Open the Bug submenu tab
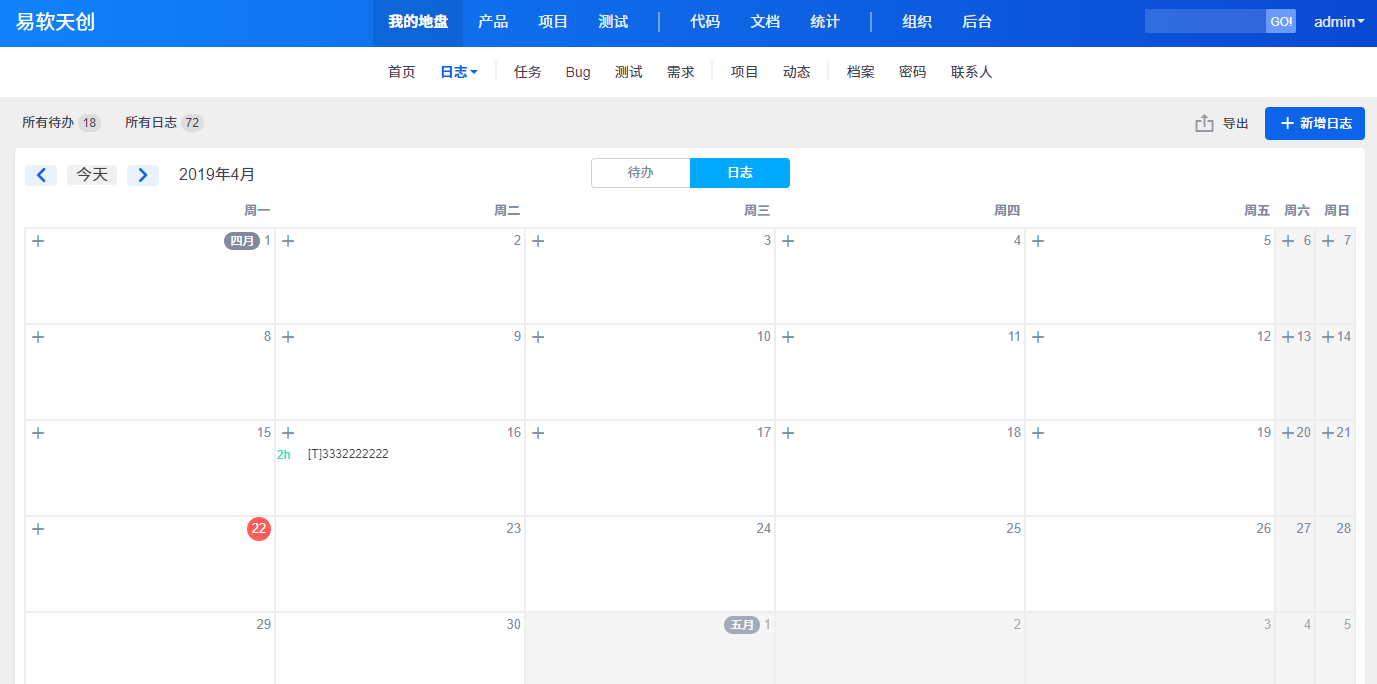Image resolution: width=1377 pixels, height=684 pixels. [x=578, y=72]
